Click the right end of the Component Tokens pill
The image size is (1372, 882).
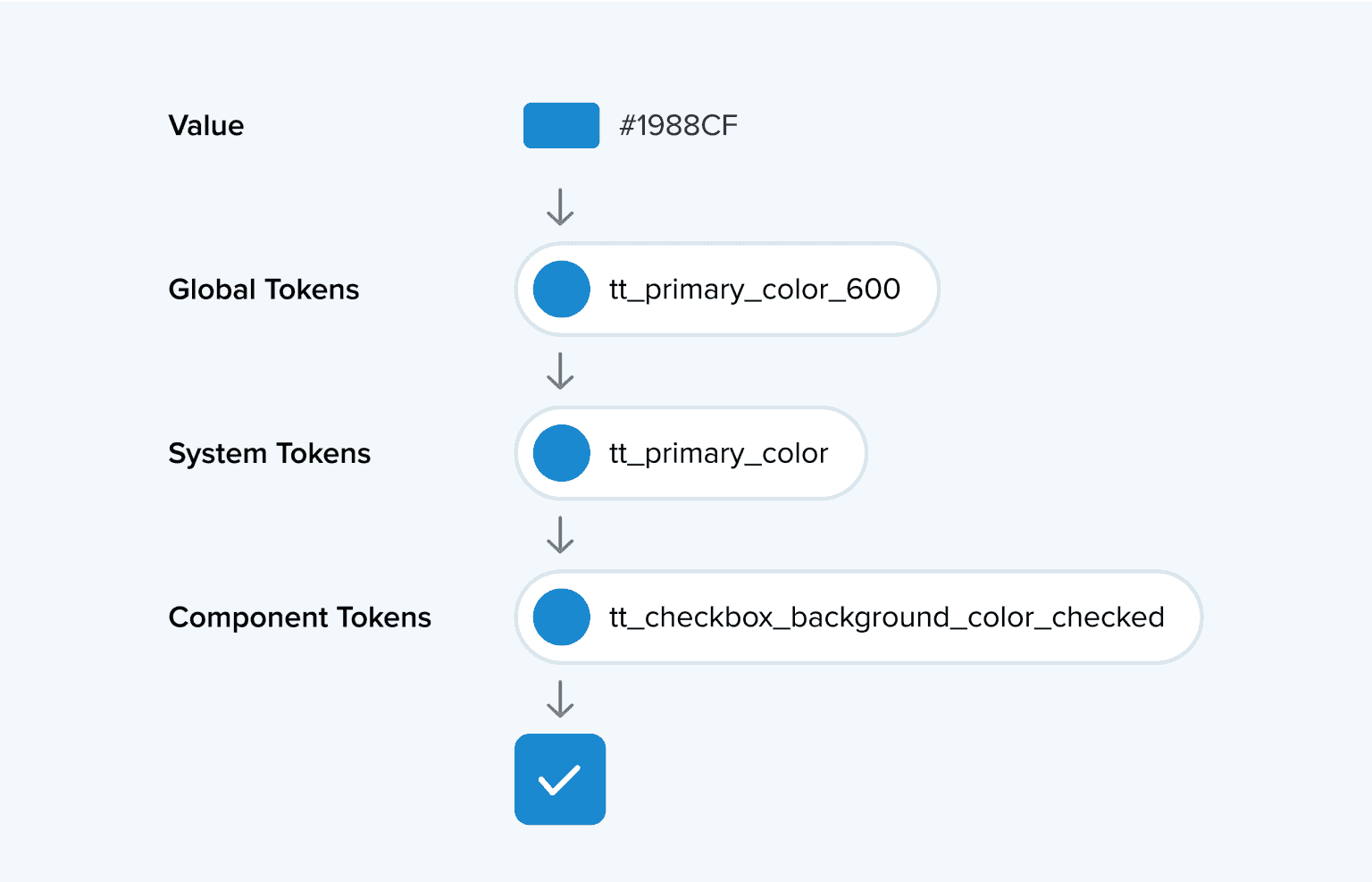(x=1183, y=617)
